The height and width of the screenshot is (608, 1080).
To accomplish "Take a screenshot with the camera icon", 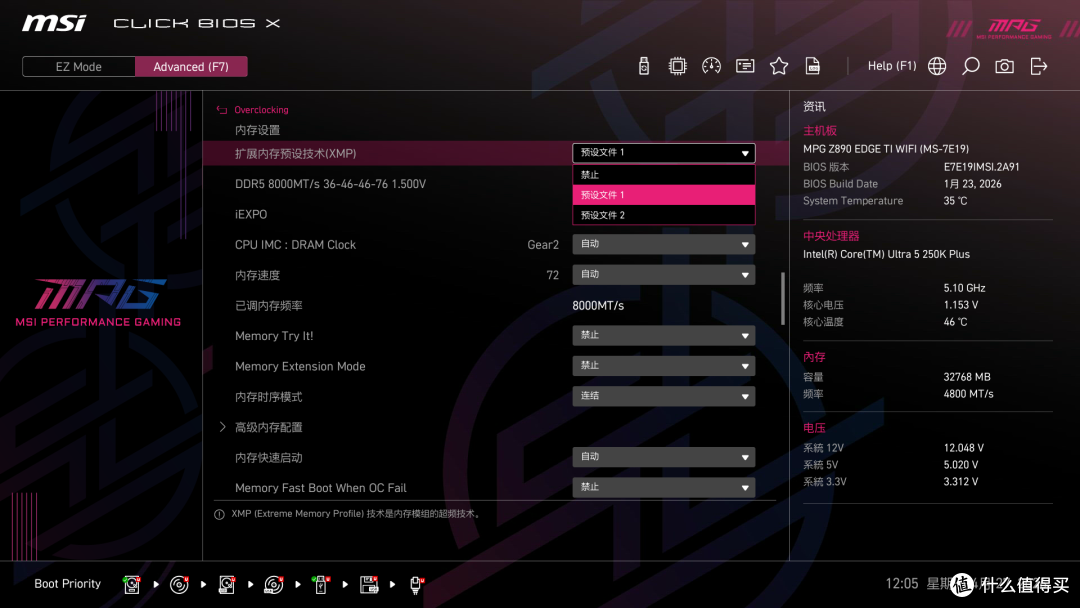I will pyautogui.click(x=1004, y=66).
